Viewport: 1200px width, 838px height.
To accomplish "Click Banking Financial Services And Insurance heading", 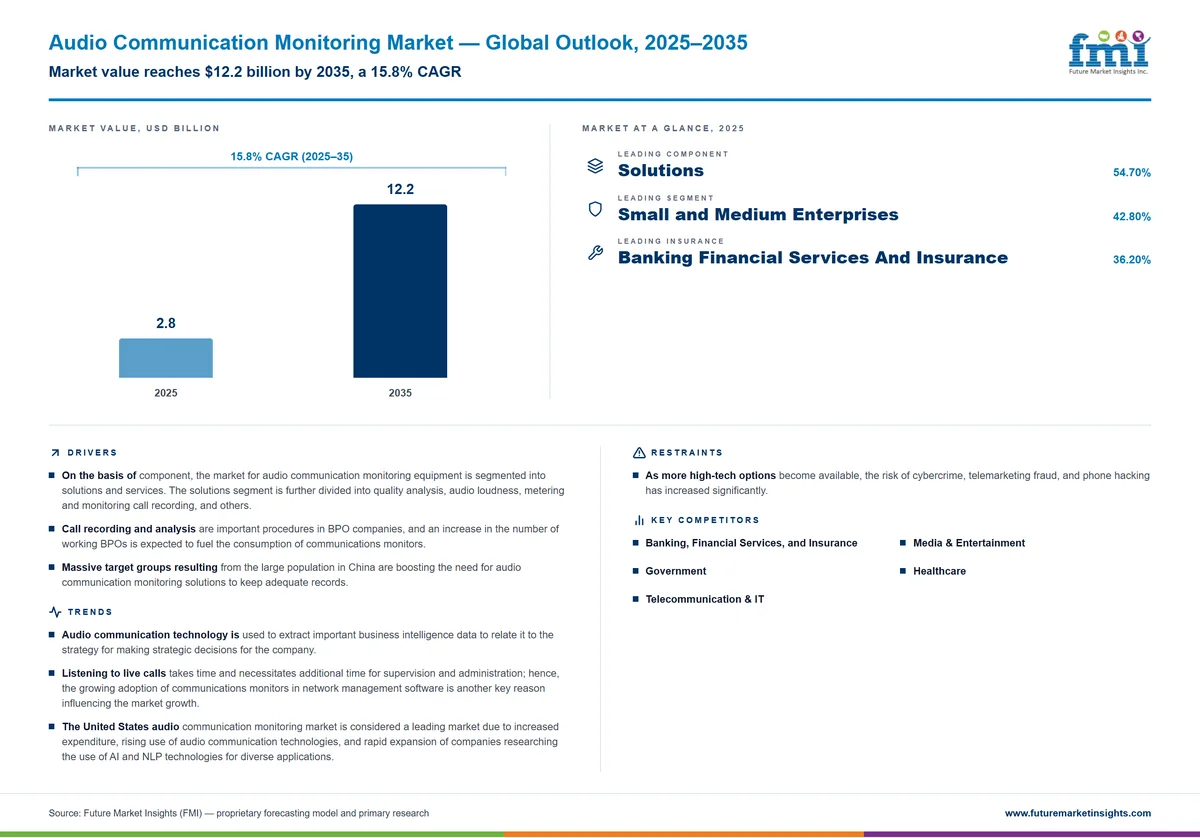I will coord(813,257).
